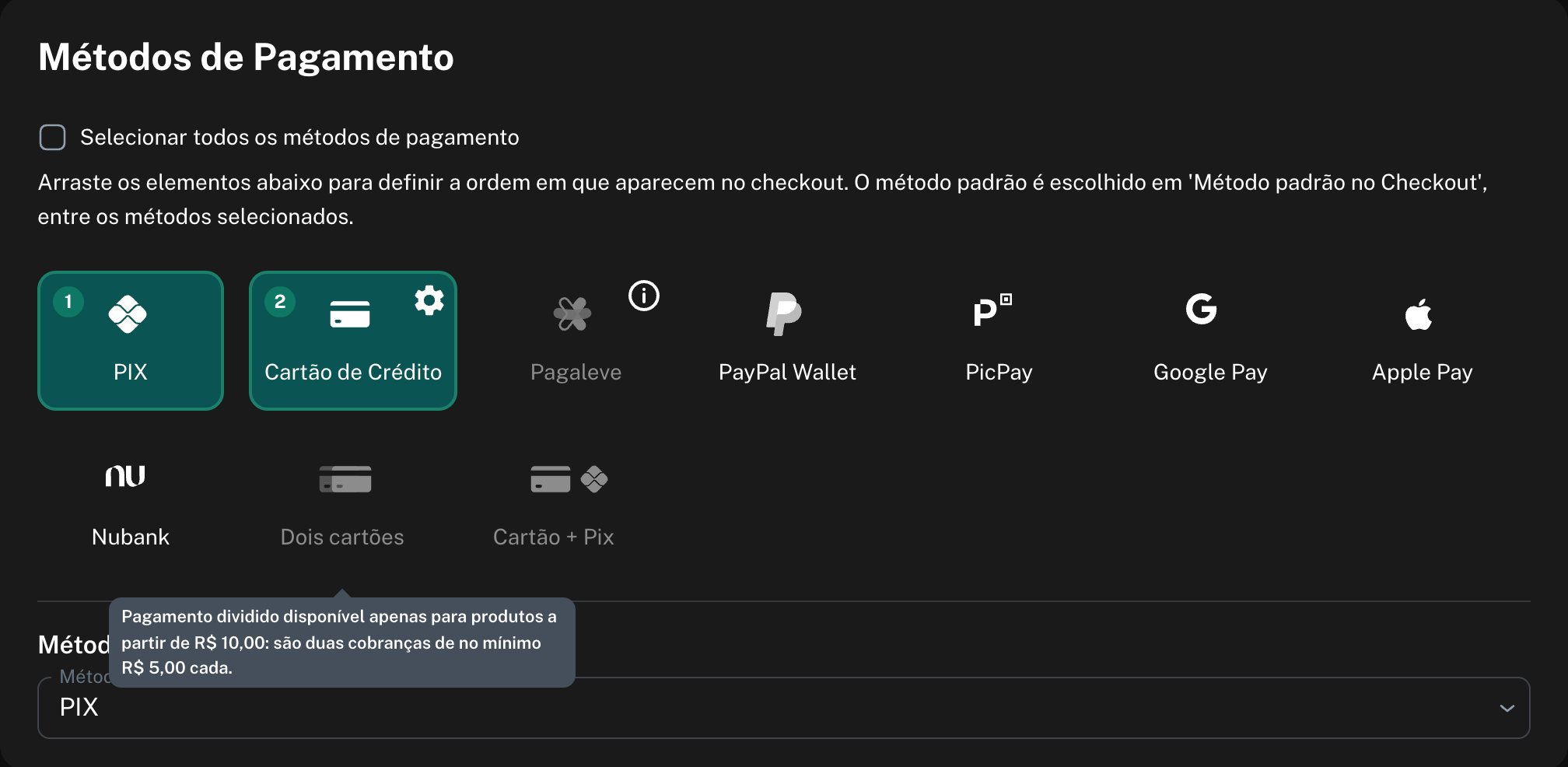Select the Google Pay G icon

coord(1201,309)
